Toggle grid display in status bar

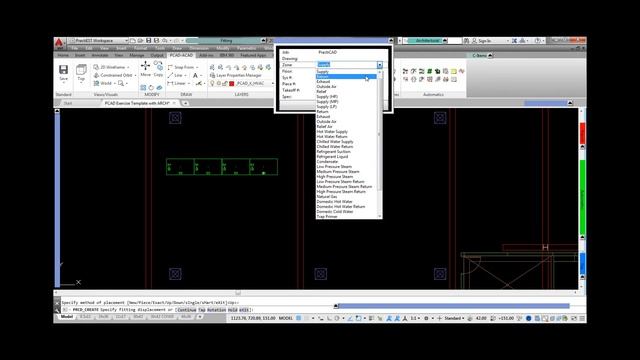coord(299,318)
